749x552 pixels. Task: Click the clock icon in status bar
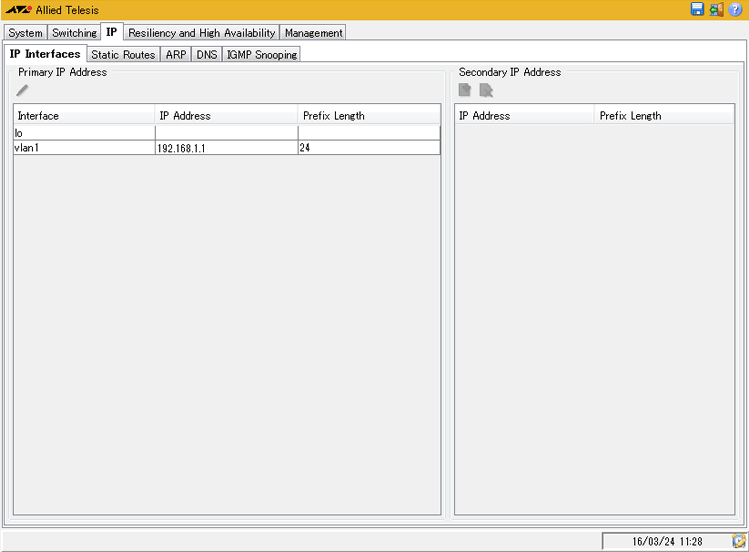coord(738,541)
